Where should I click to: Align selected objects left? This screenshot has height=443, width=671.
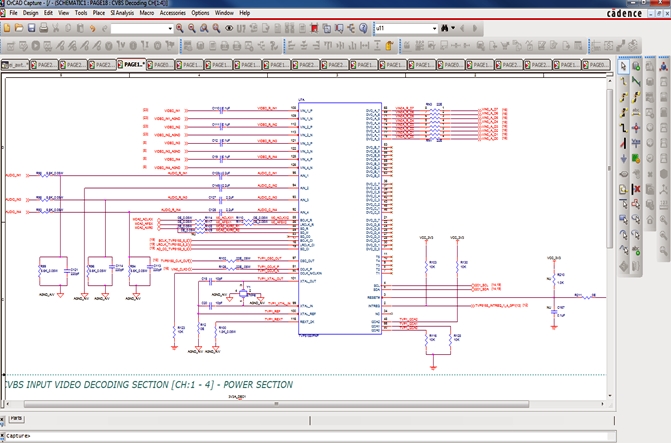[x=291, y=45]
